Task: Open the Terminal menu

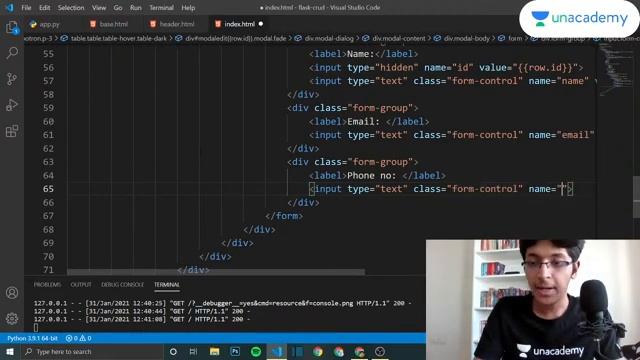Action: point(161,8)
